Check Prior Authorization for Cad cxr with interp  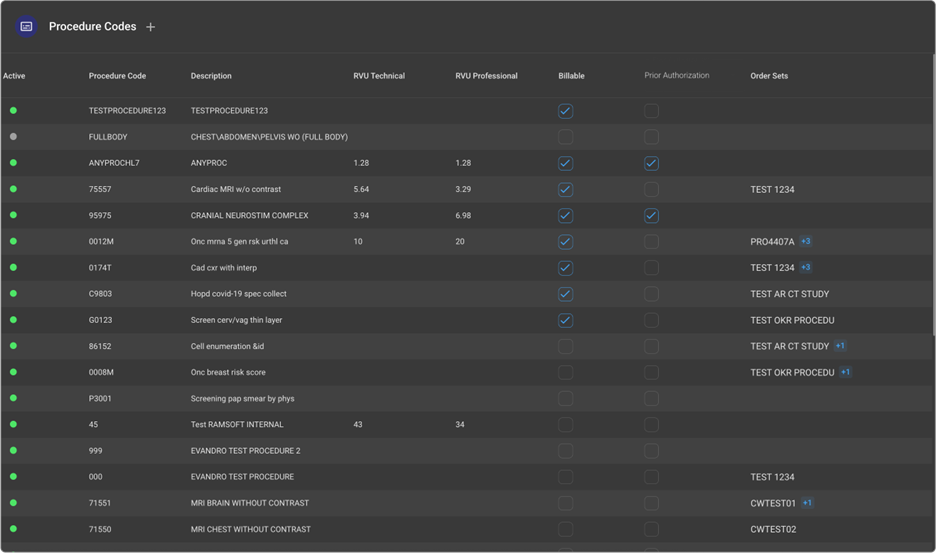click(x=651, y=267)
